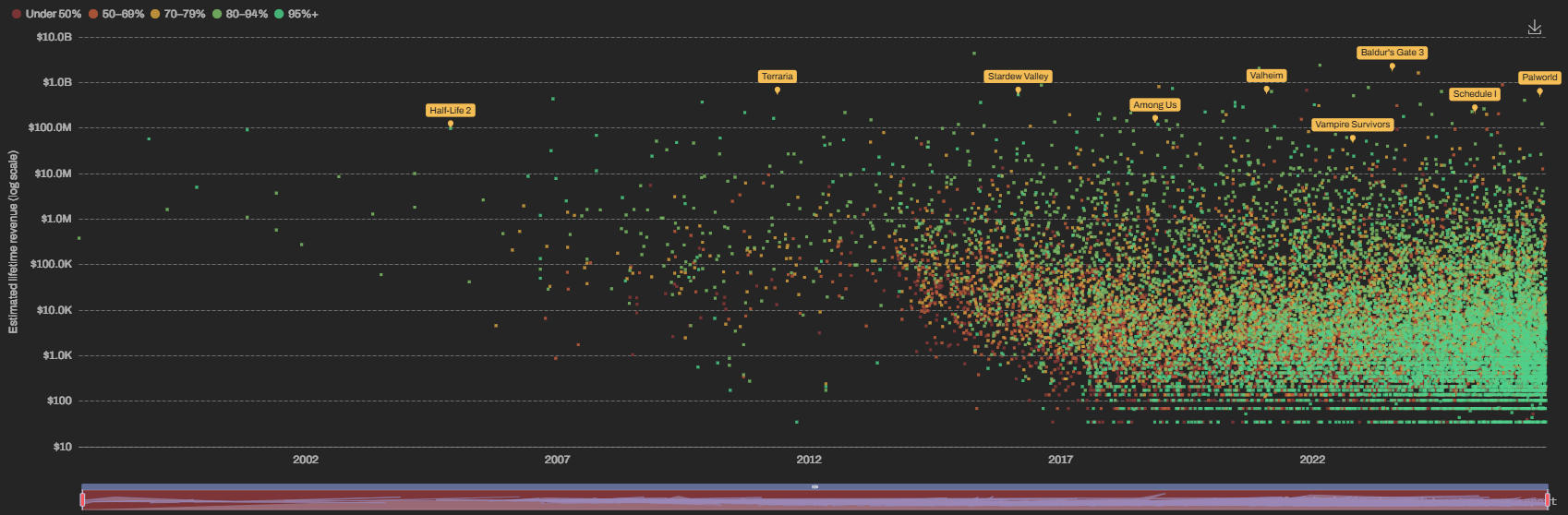Click the Stardew Valley label
1568x515 pixels.
[1018, 77]
